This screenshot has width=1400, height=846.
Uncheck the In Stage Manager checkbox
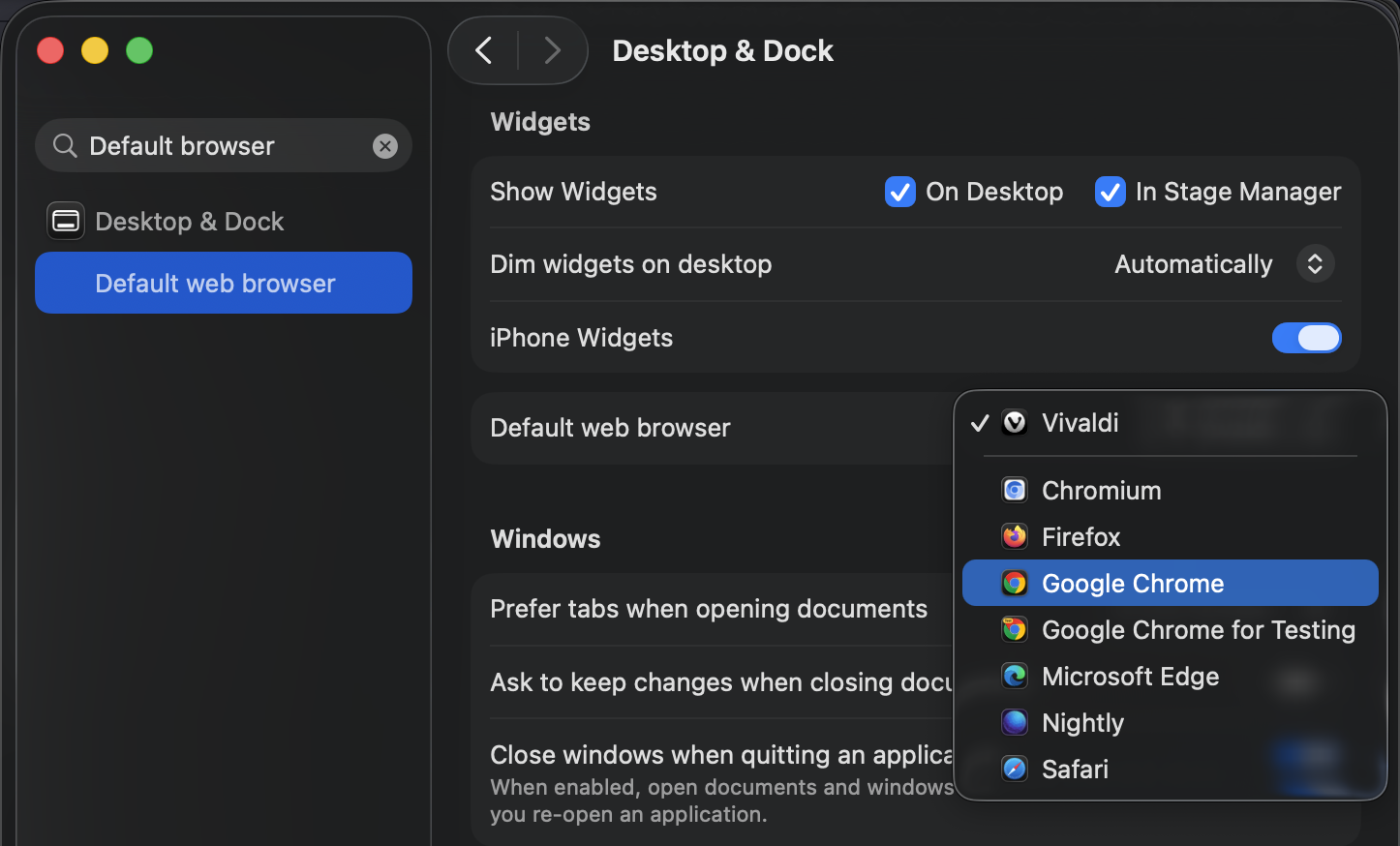coord(1110,192)
